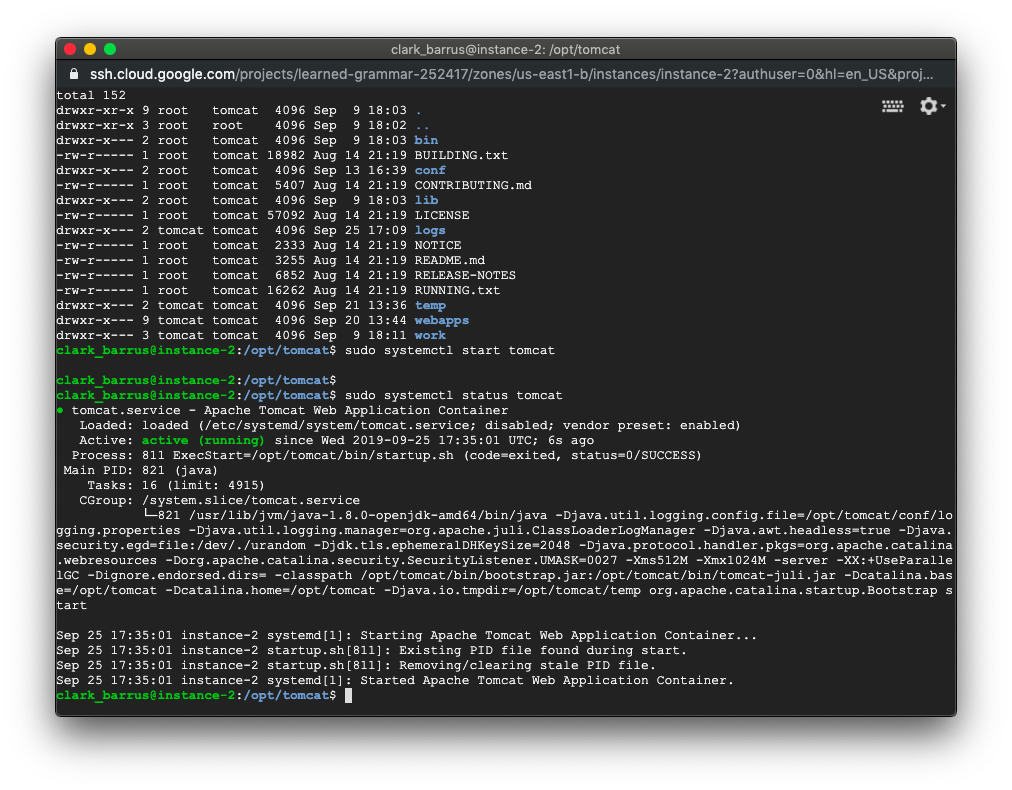Click the ssh.cloud.google.com address bar URL

click(x=511, y=74)
